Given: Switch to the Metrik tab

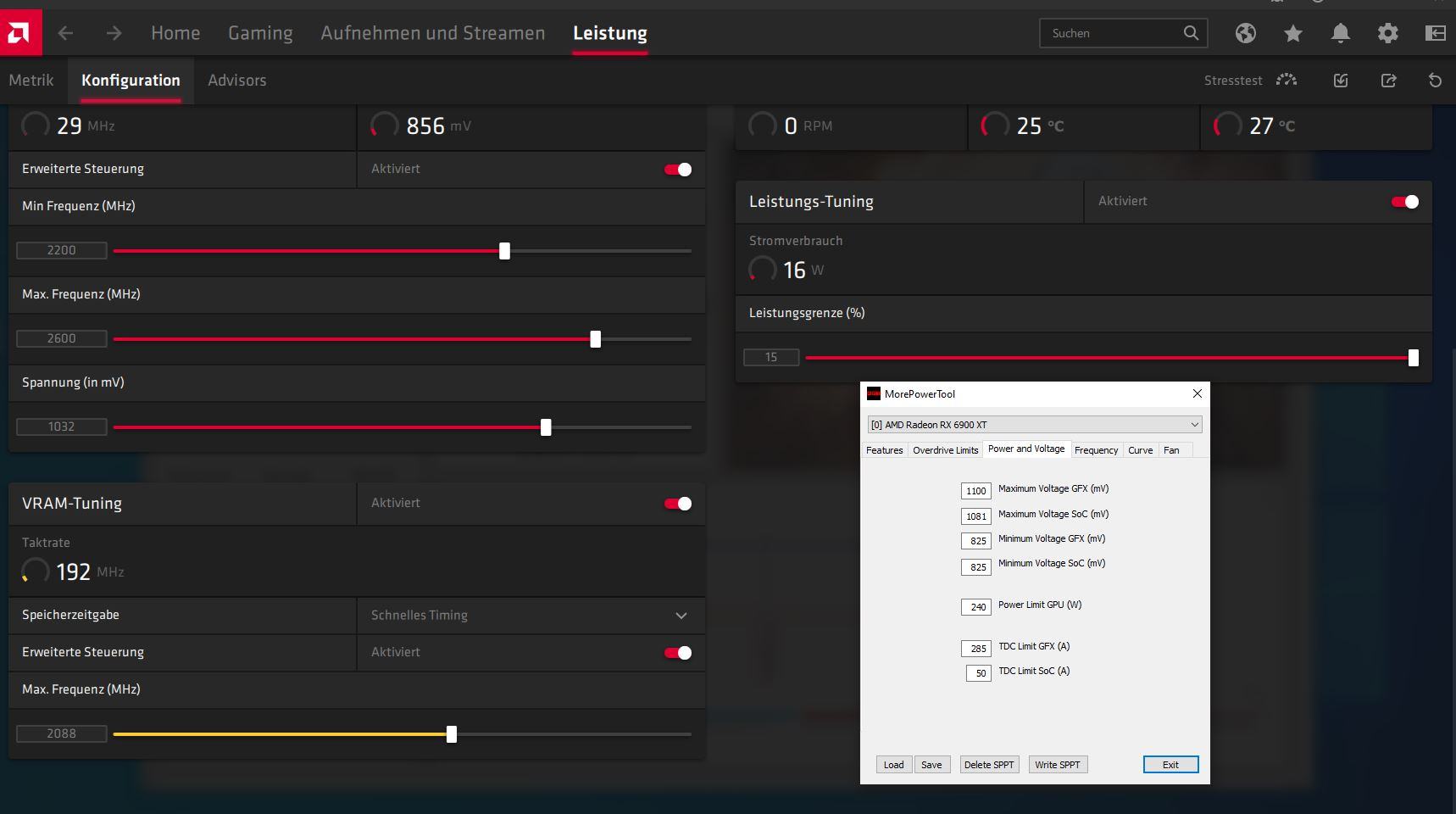Looking at the screenshot, I should tap(31, 81).
